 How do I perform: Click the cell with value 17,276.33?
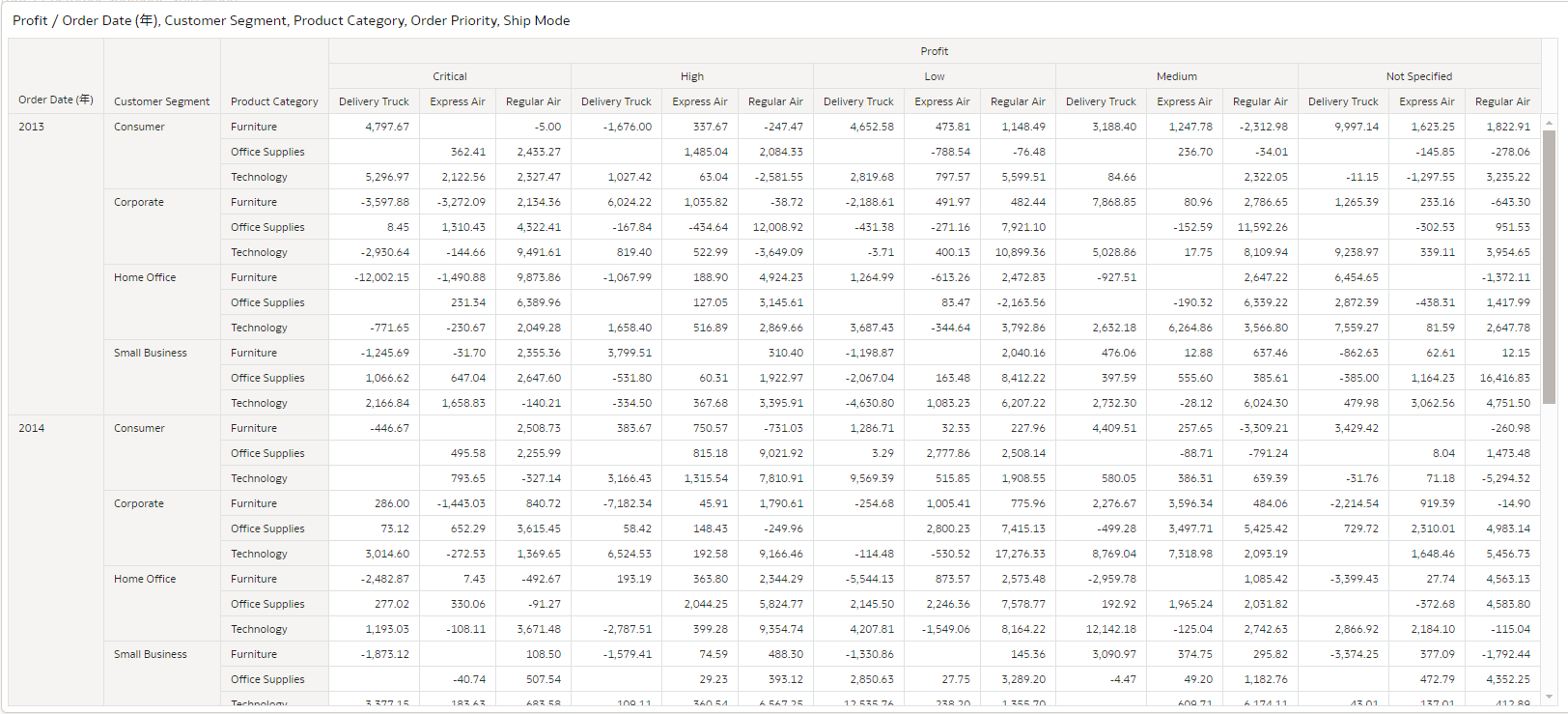(x=1018, y=554)
